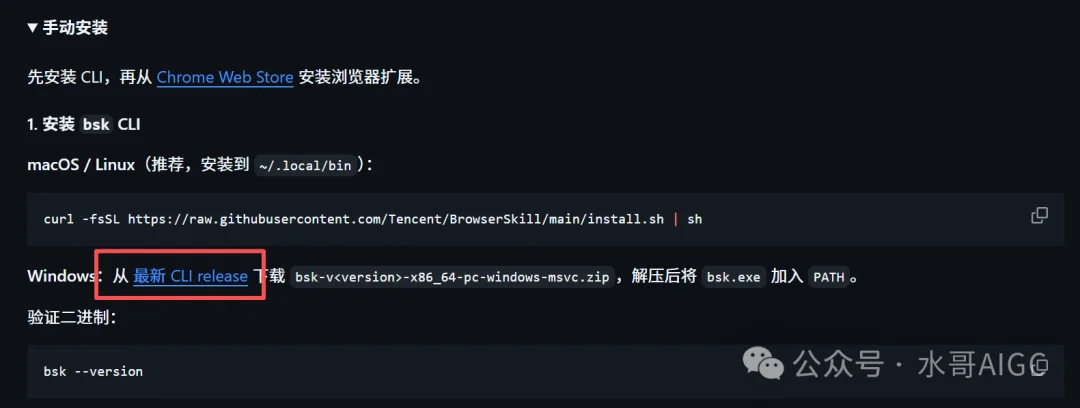The height and width of the screenshot is (408, 1080).
Task: Click the bsk-v<version>-x86_64-pc-windows-msvc.zip filename
Action: coord(452,278)
